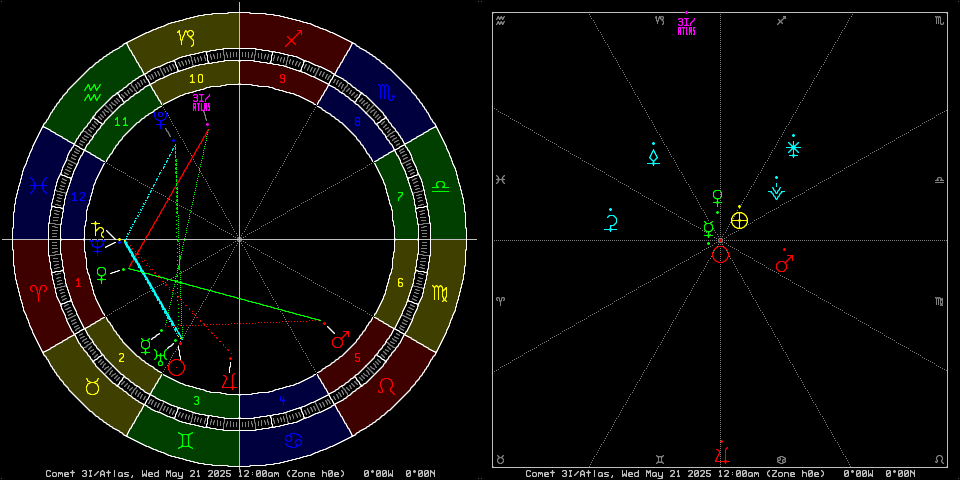Select the cyan Juno asterisk symbol in the right chart
The height and width of the screenshot is (480, 960).
pos(793,149)
